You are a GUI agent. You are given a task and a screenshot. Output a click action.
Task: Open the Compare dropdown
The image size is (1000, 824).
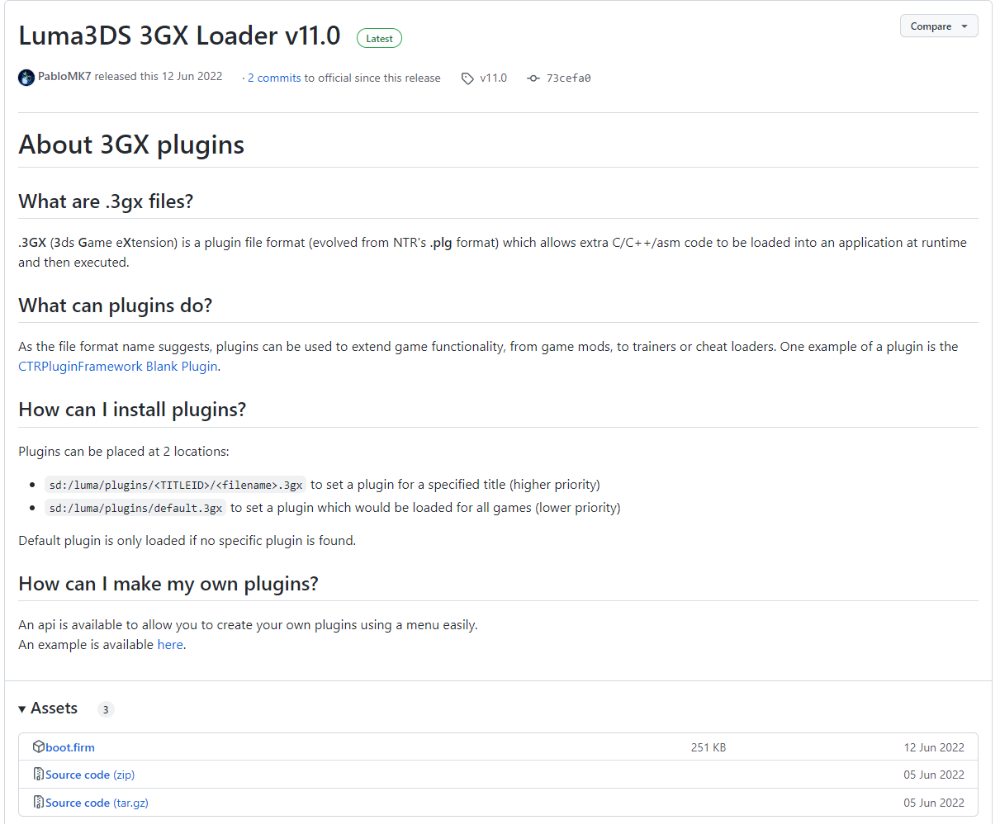938,26
